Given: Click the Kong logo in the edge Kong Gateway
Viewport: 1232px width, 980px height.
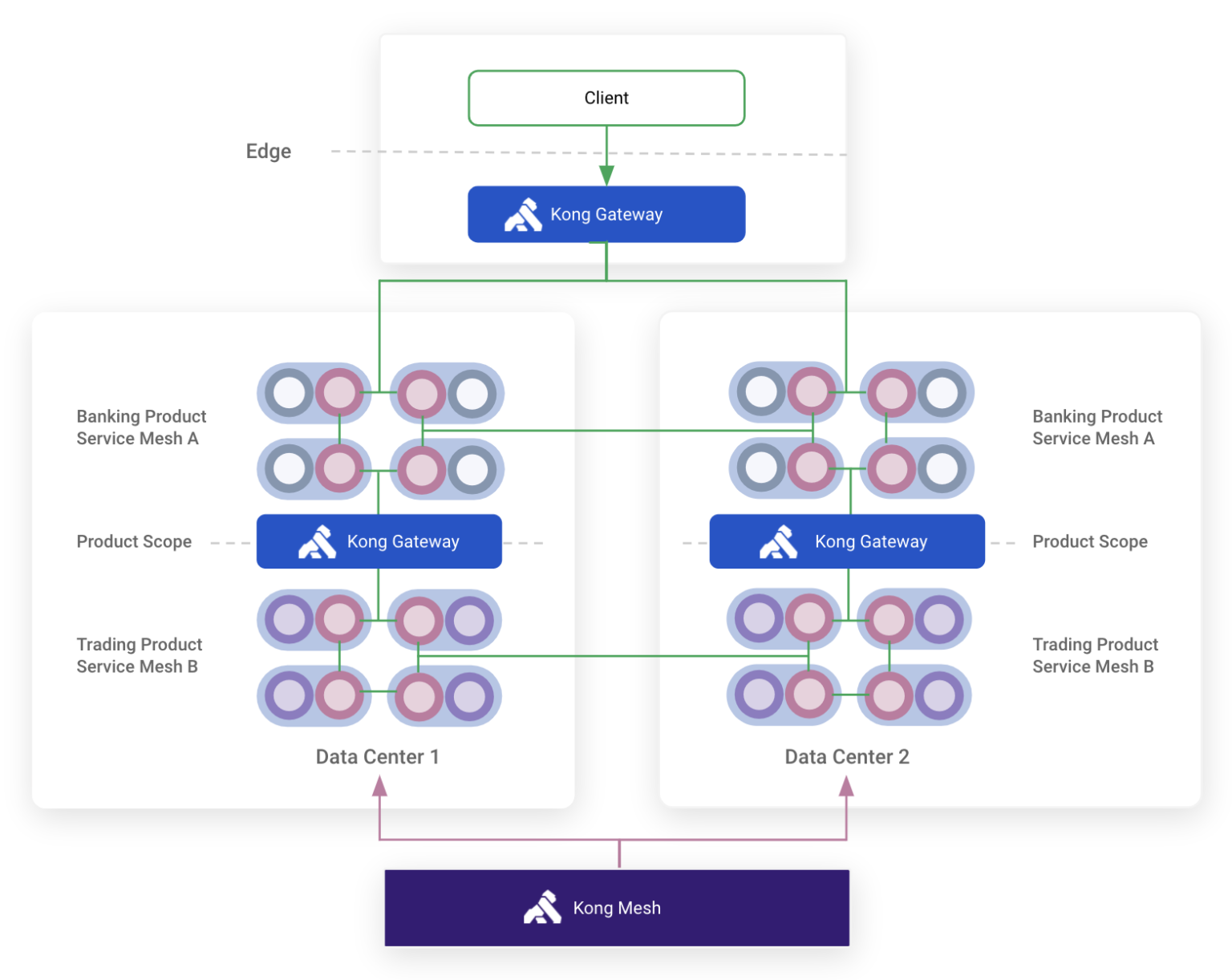Looking at the screenshot, I should tap(523, 215).
